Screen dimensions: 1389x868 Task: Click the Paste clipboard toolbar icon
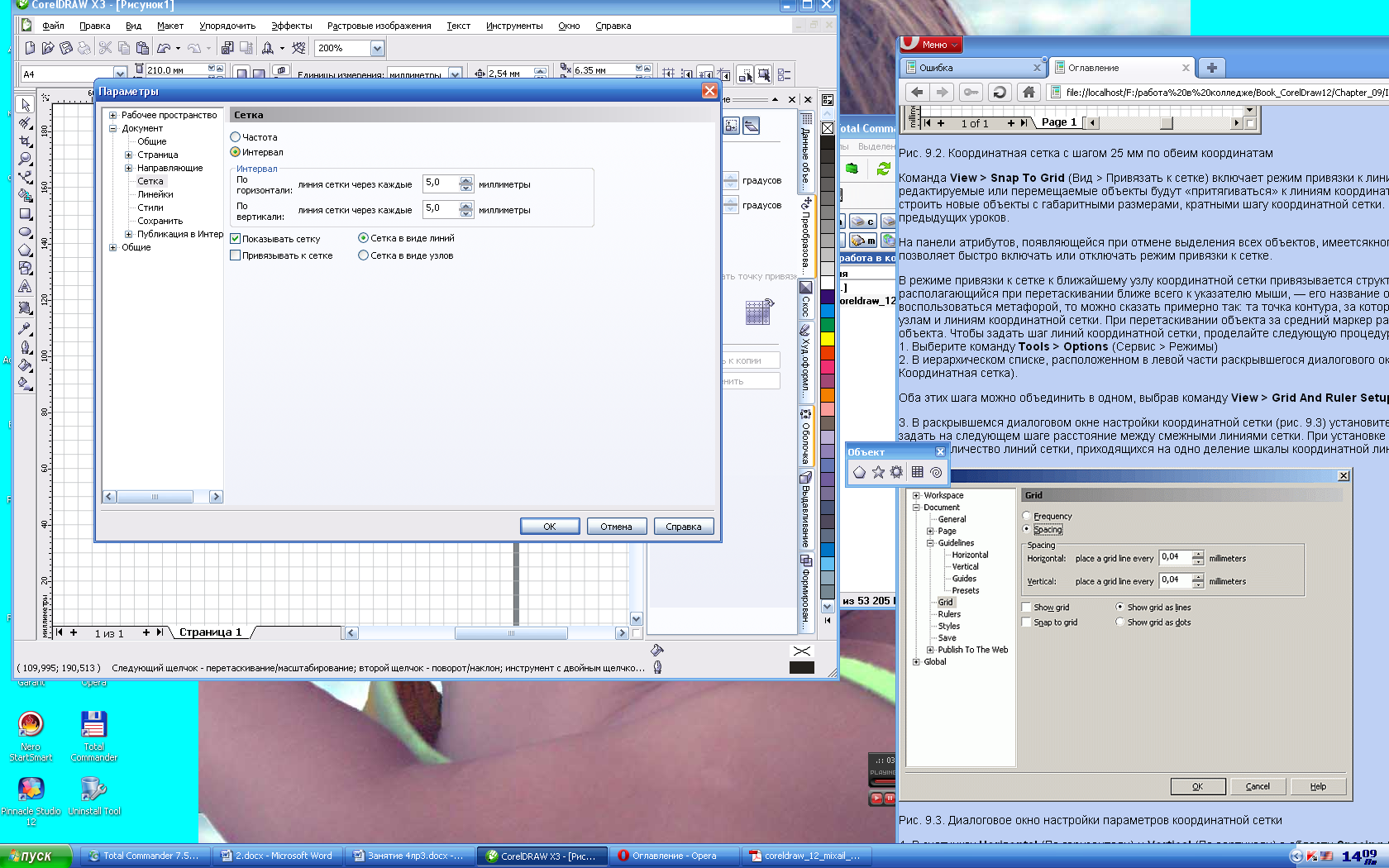click(142, 48)
